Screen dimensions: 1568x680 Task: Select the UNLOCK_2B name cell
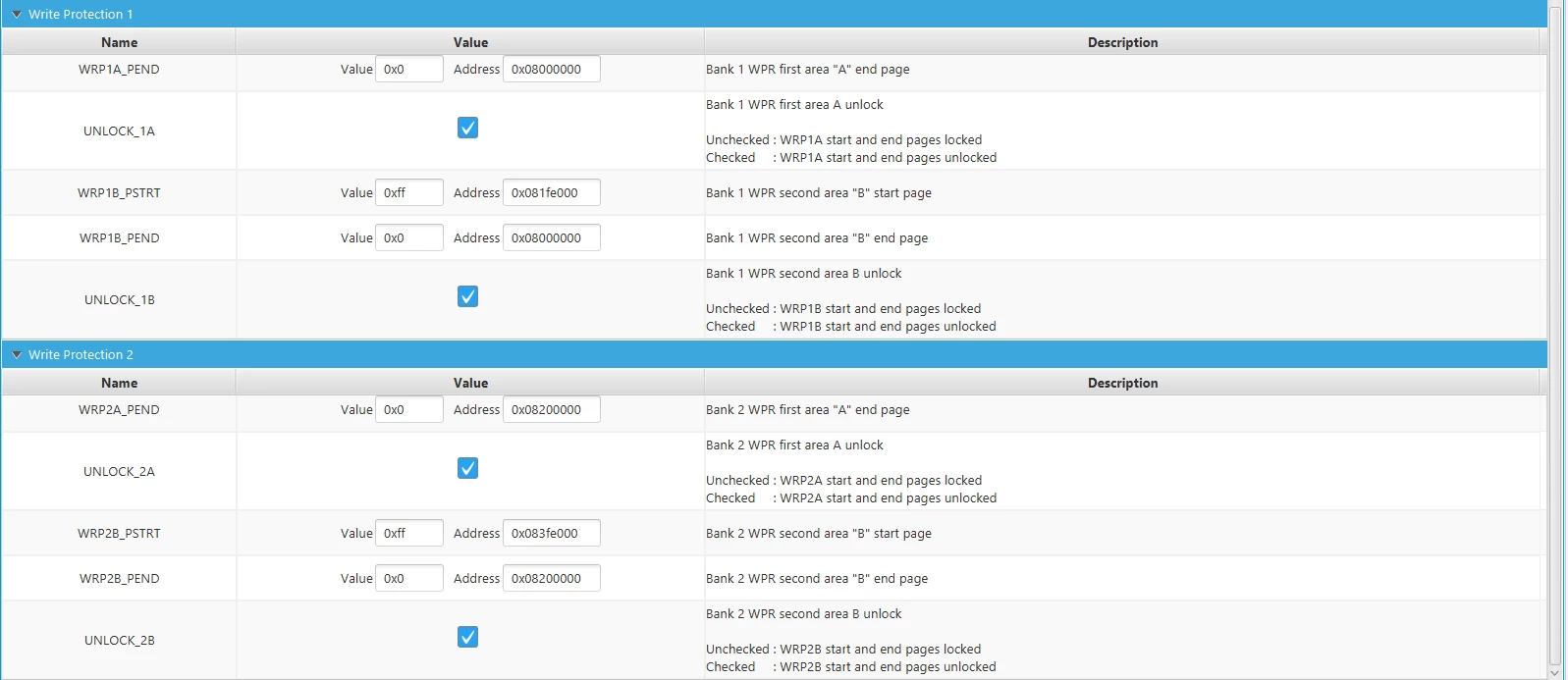[x=119, y=640]
